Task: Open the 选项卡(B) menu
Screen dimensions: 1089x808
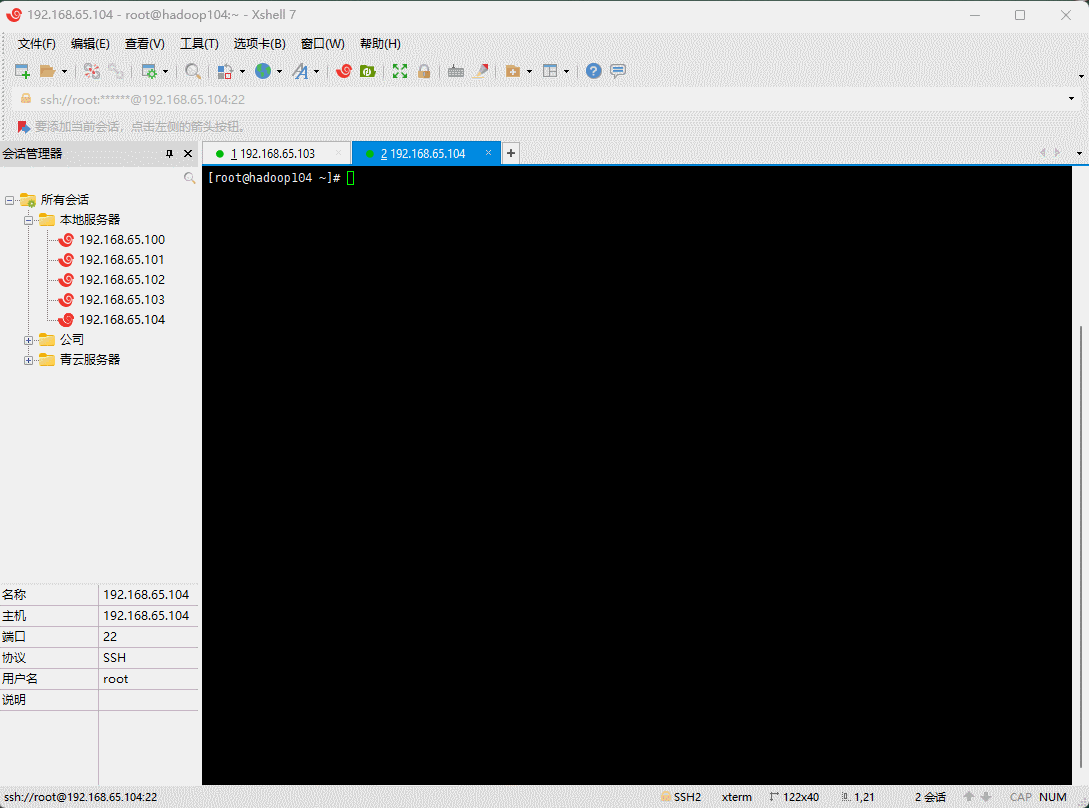Action: pos(260,44)
